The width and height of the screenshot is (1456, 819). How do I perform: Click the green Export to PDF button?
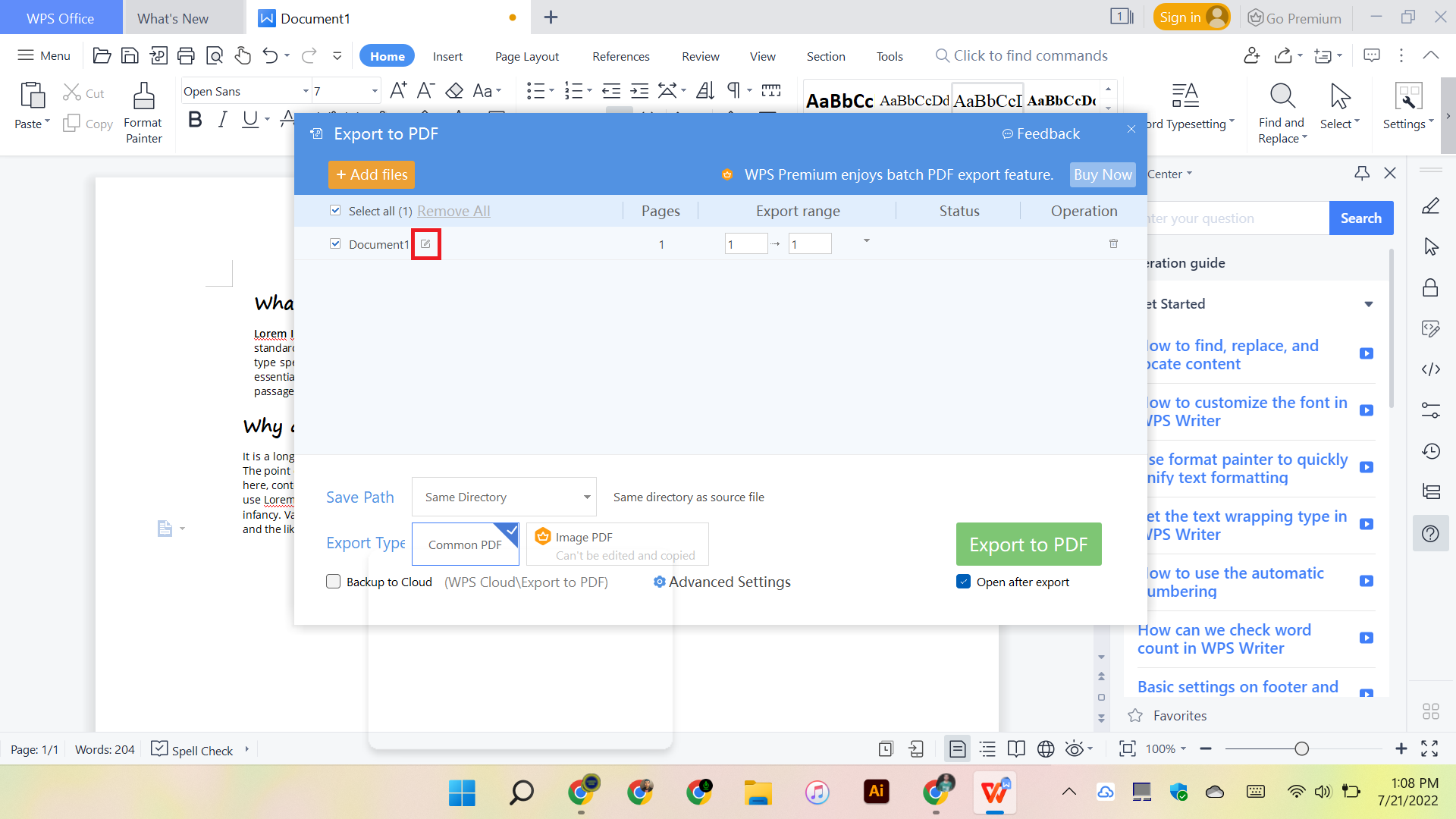(1028, 544)
